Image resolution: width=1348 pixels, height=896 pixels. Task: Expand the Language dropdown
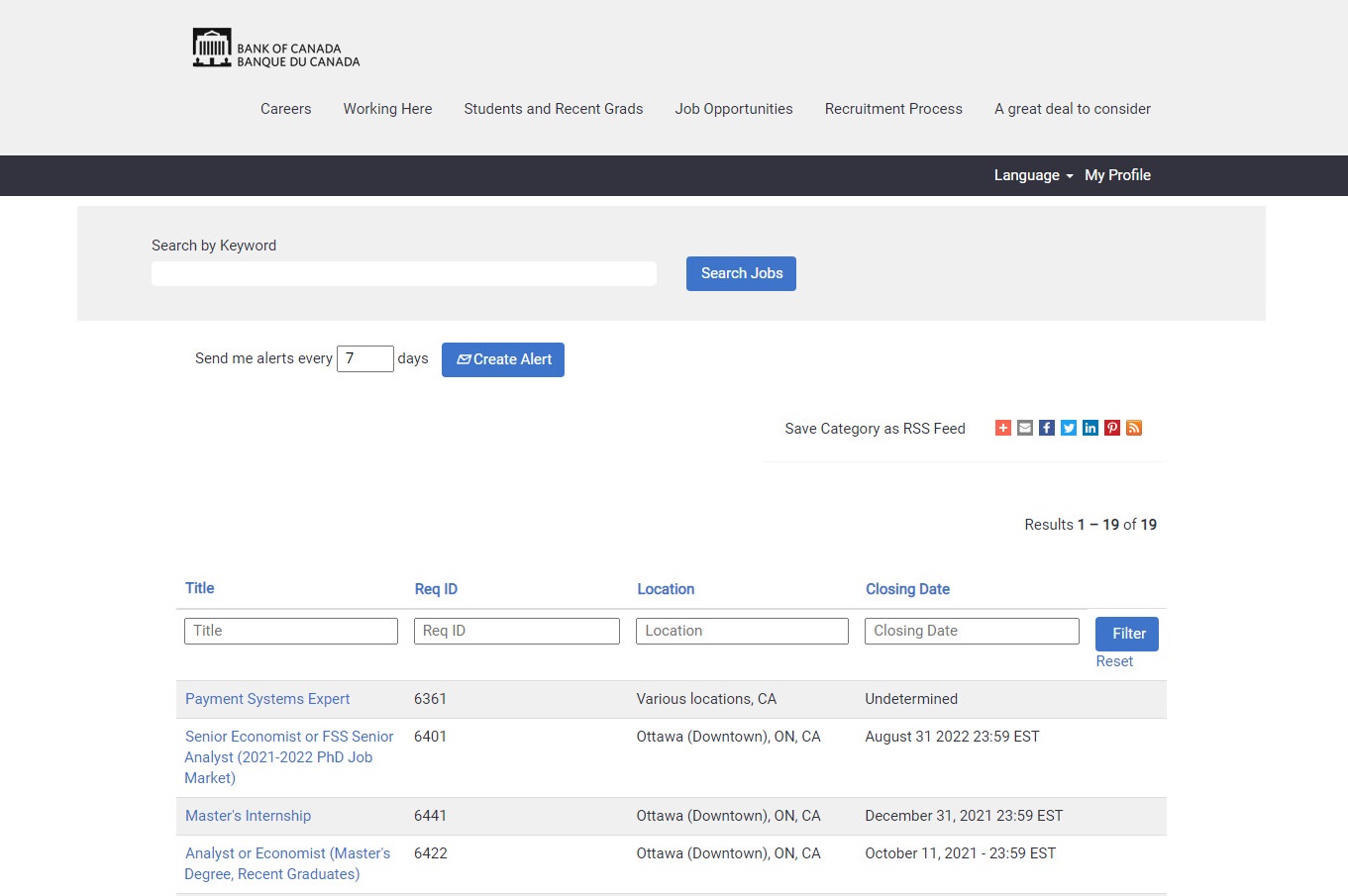point(1033,175)
